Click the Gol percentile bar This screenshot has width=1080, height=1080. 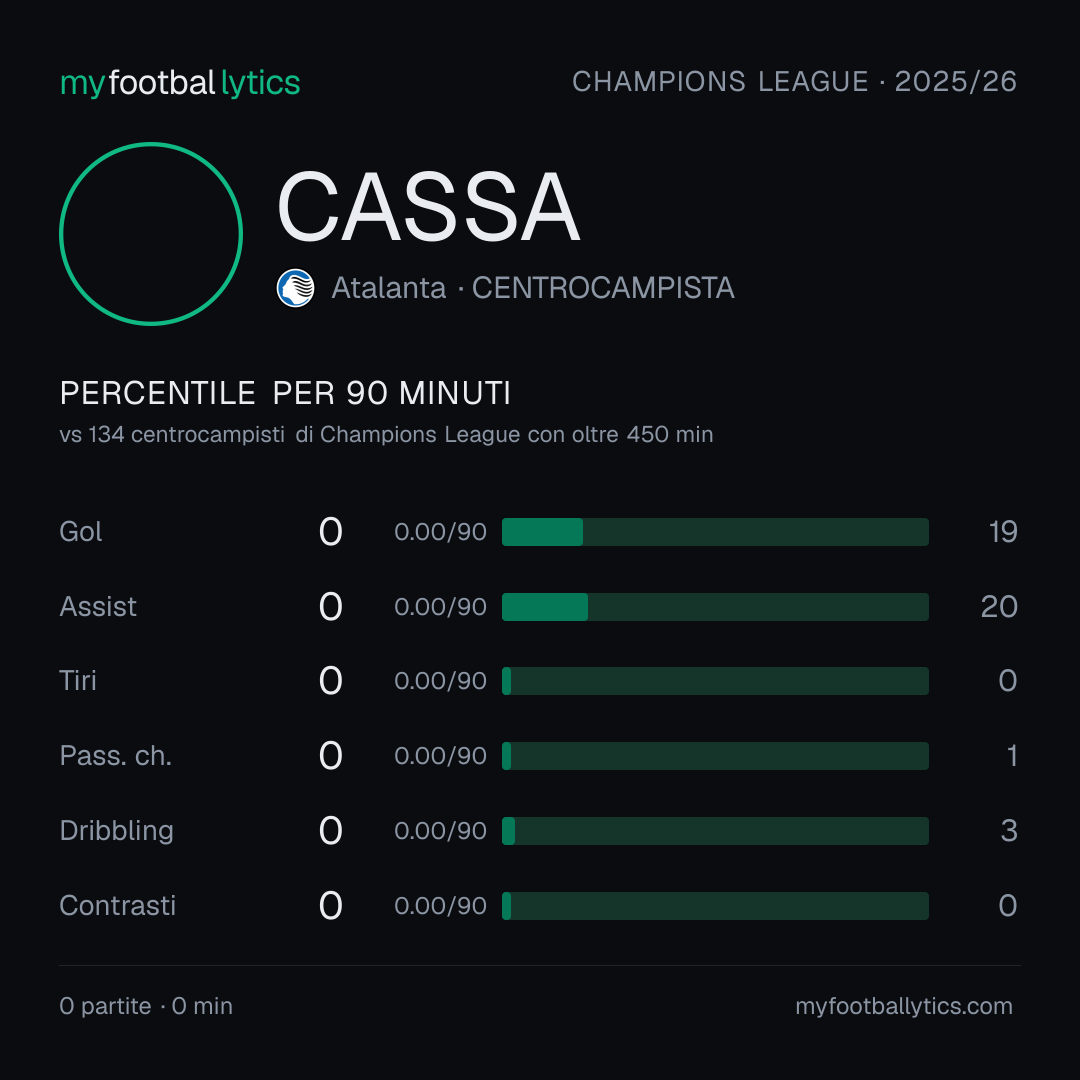715,532
